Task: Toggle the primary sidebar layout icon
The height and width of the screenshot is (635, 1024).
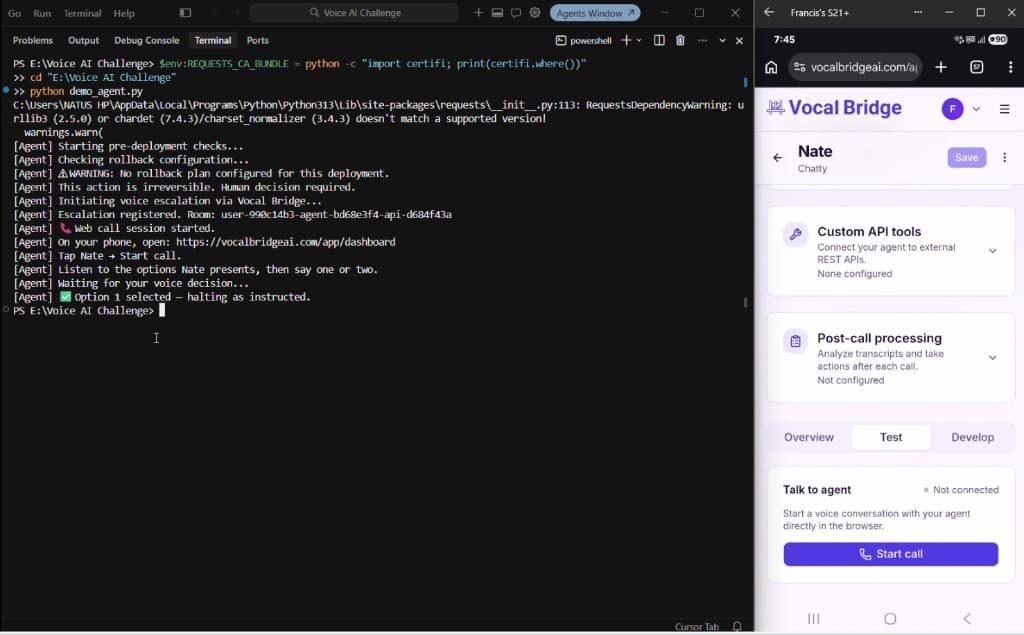Action: pos(185,12)
